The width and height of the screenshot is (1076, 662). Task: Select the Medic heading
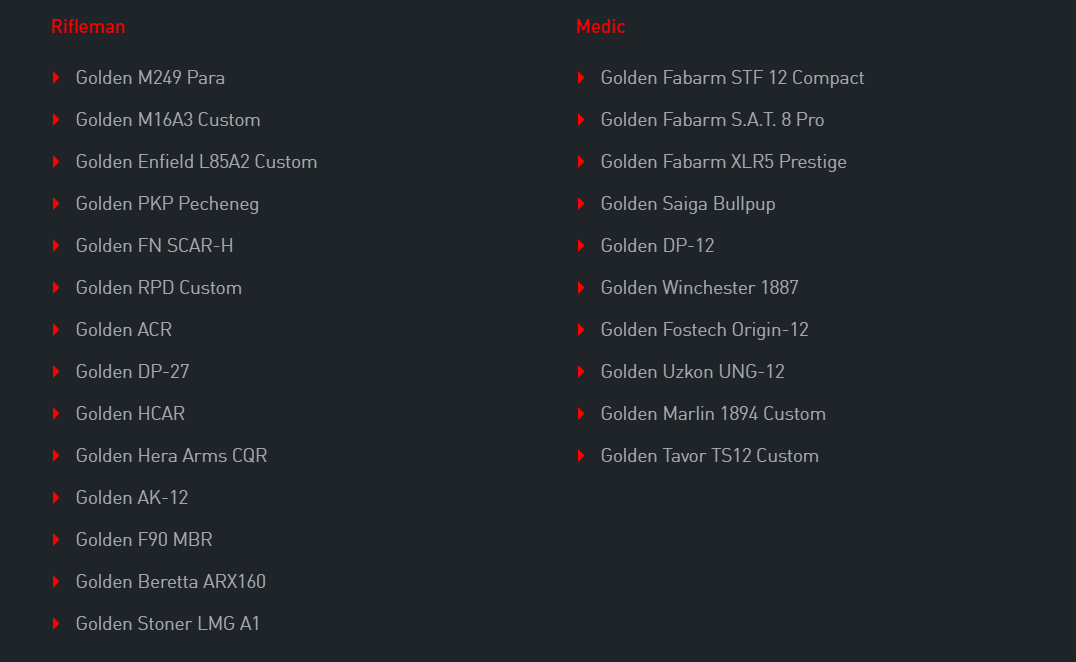pos(600,26)
